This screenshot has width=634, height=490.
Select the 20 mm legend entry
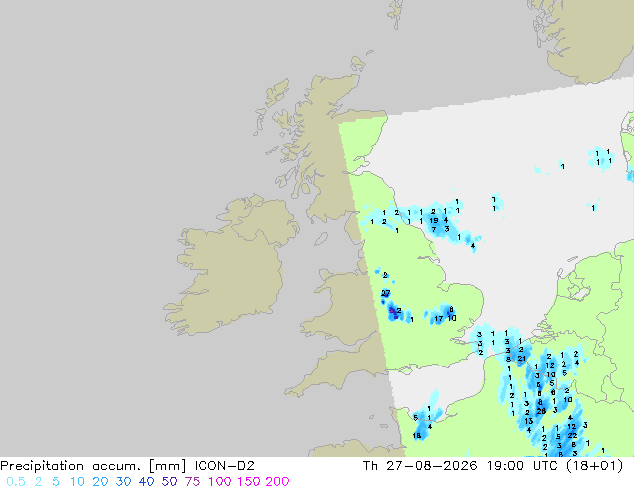100,482
